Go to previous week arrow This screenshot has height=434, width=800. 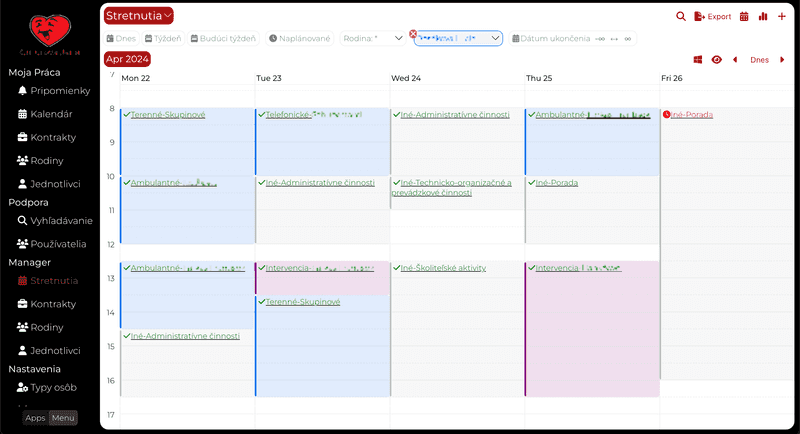(736, 60)
